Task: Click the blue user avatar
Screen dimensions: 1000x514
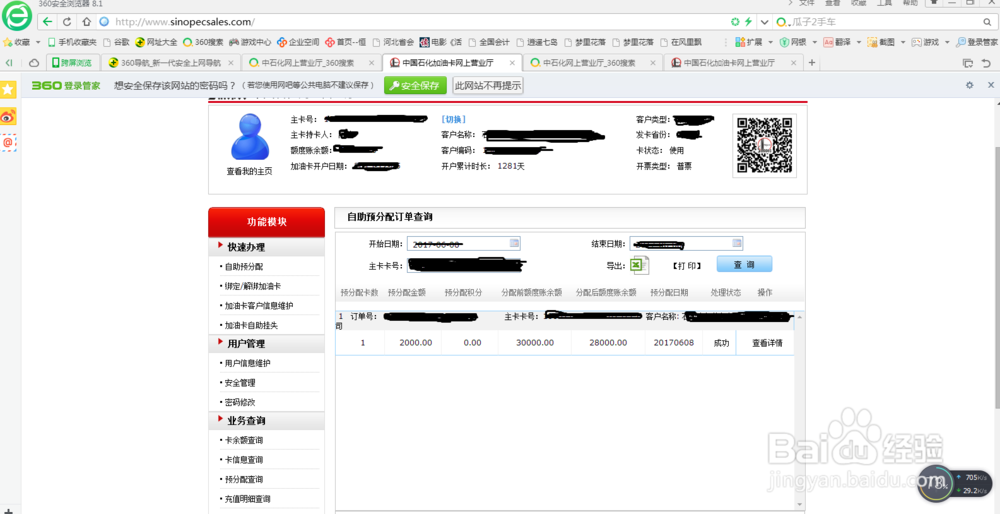Action: (249, 136)
